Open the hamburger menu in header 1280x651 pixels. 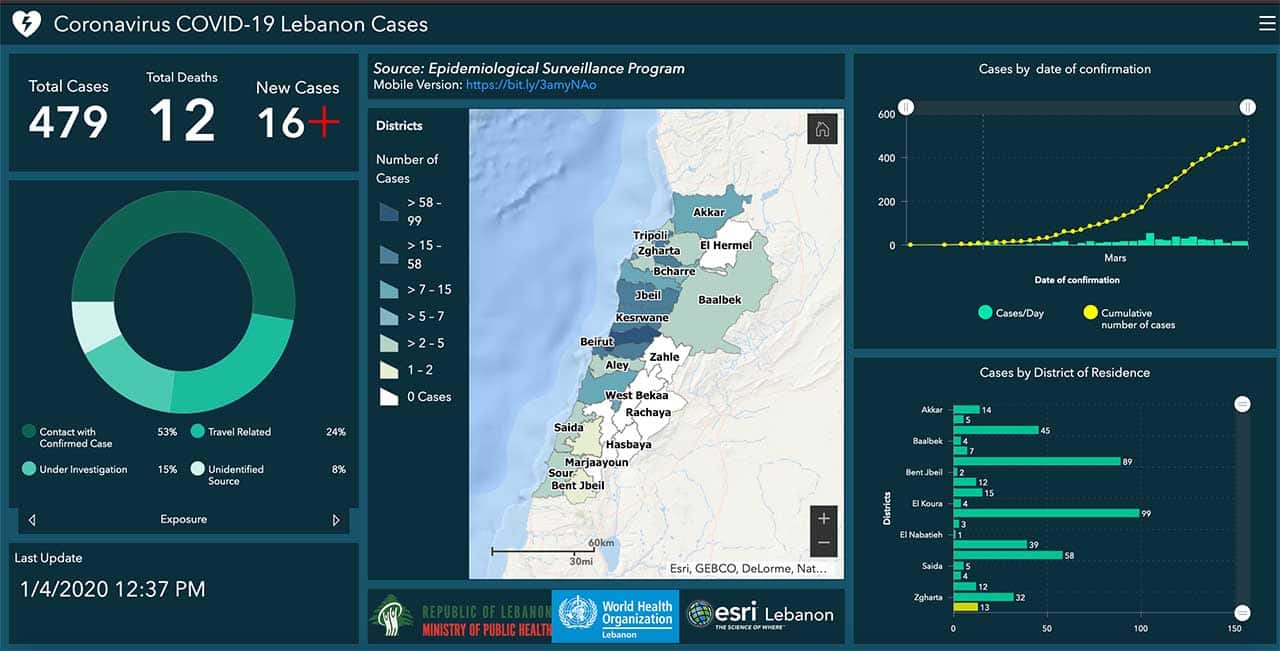coord(1267,24)
